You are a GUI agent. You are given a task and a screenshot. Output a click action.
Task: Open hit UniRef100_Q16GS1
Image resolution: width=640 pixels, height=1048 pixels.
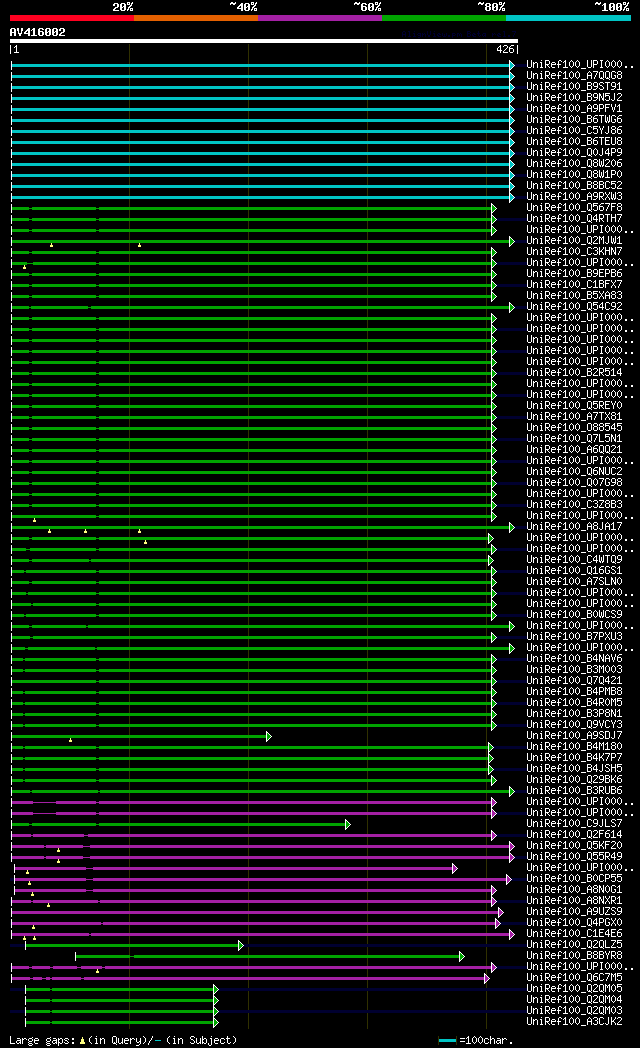click(x=574, y=570)
